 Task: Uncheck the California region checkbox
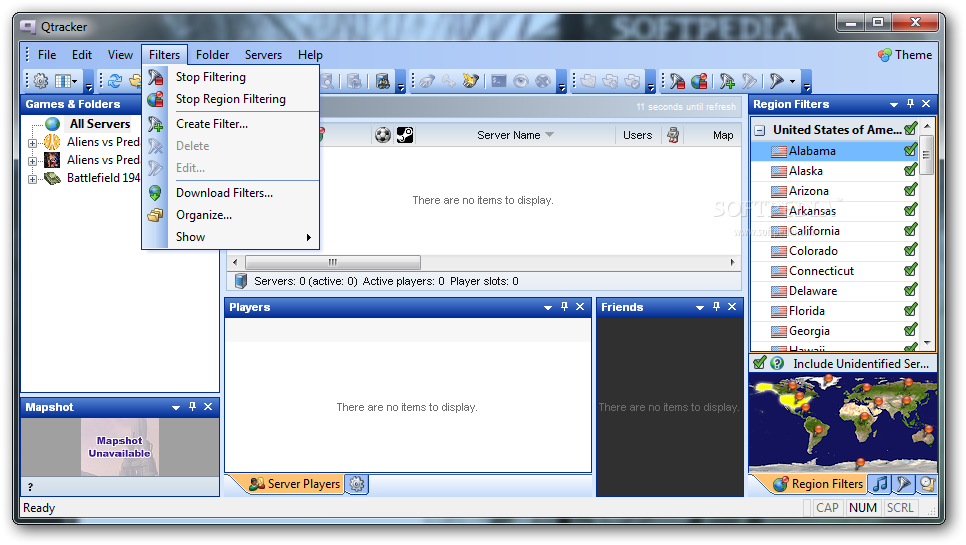(911, 230)
